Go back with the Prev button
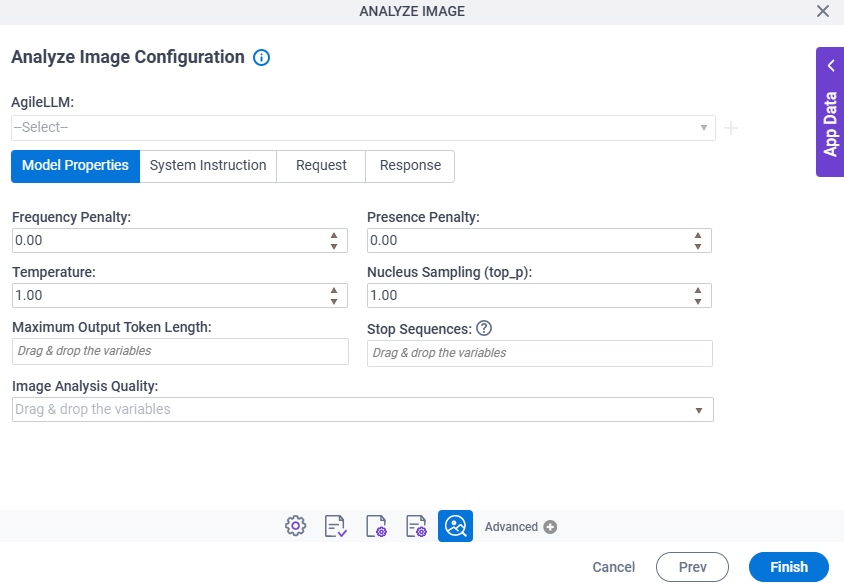The image size is (844, 584). point(692,567)
